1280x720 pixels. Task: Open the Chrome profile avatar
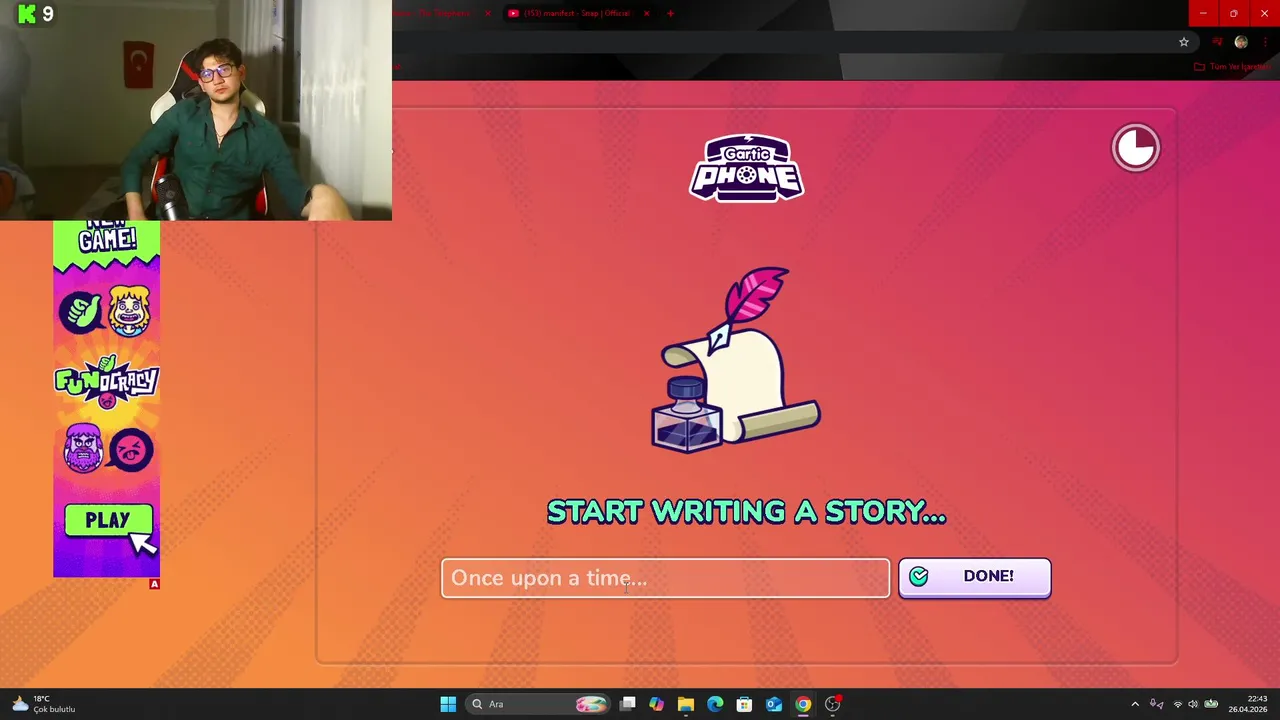point(1241,42)
